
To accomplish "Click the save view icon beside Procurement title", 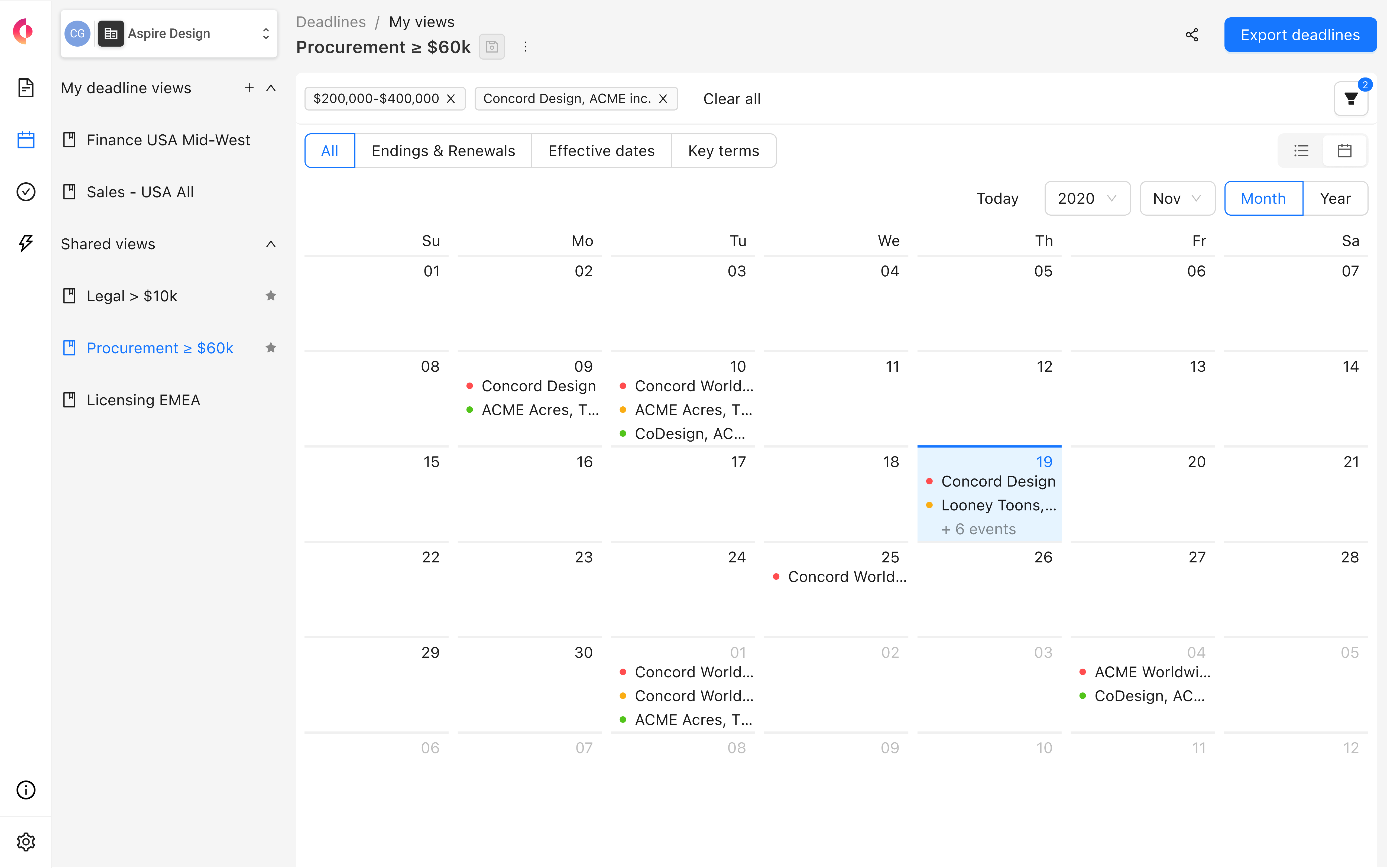I will click(x=491, y=47).
